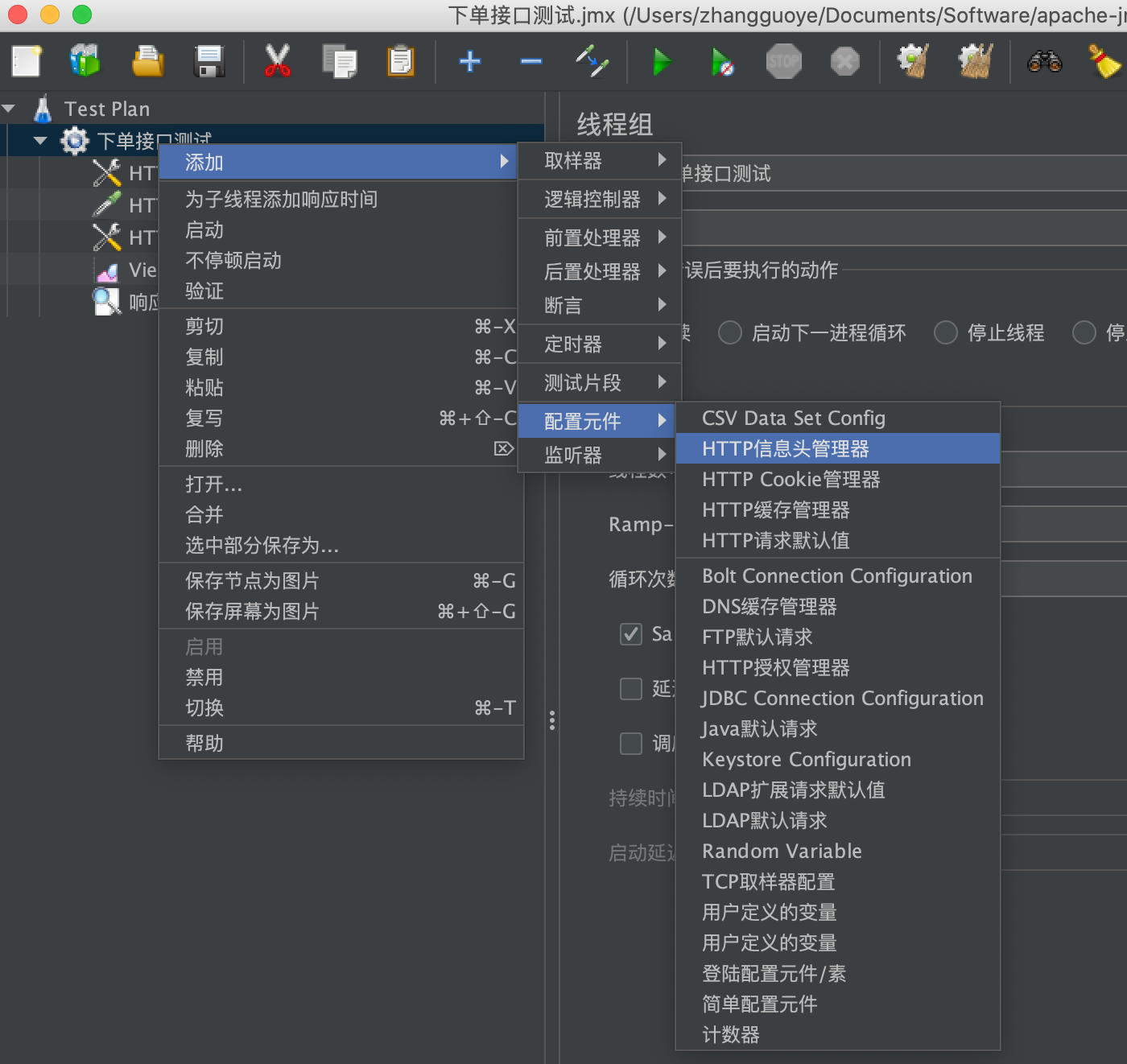The image size is (1127, 1064).
Task: Click the panel divider drag handle dots
Action: coord(552,720)
